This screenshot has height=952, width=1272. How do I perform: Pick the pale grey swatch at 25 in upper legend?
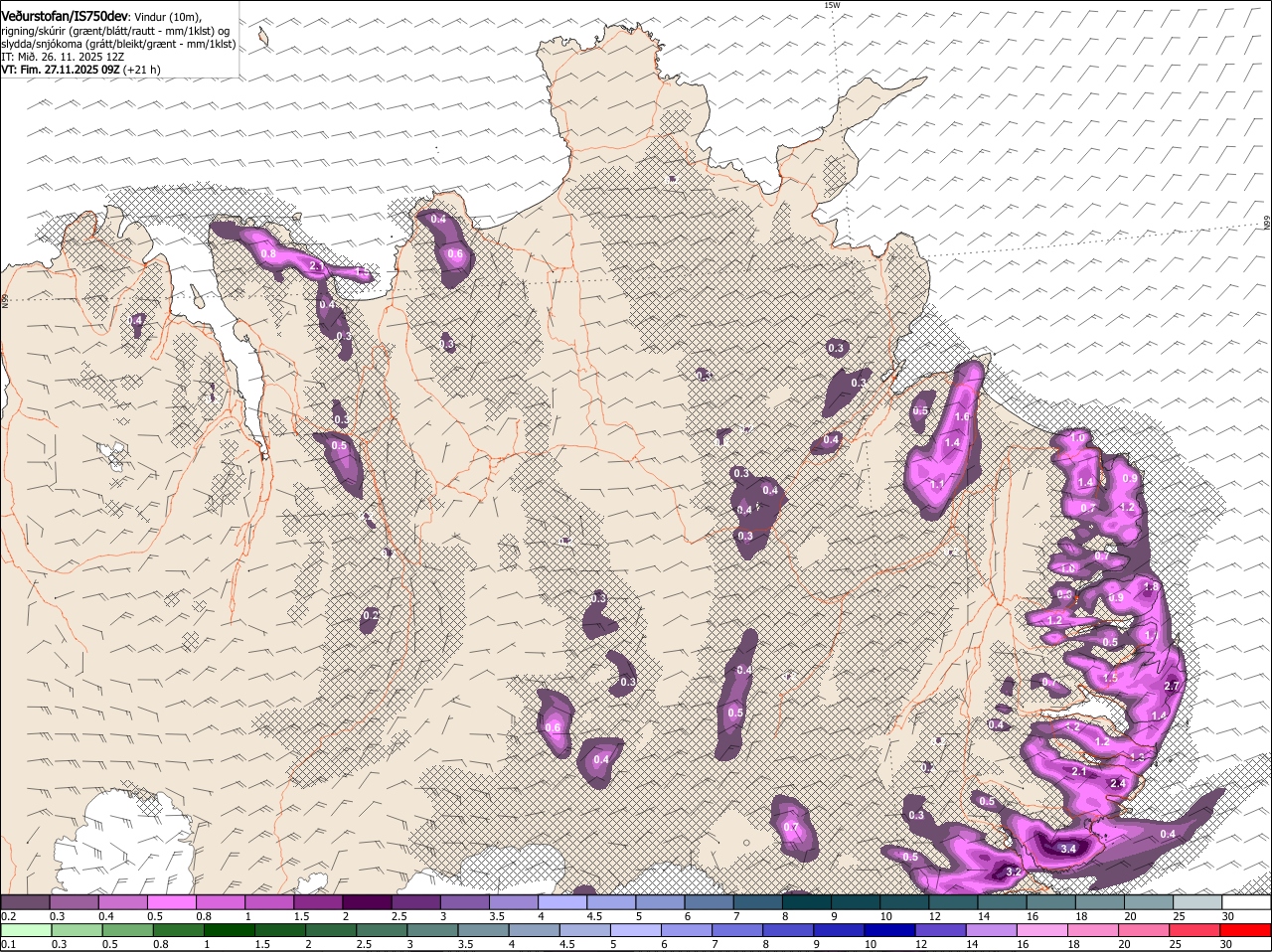[x=1197, y=902]
